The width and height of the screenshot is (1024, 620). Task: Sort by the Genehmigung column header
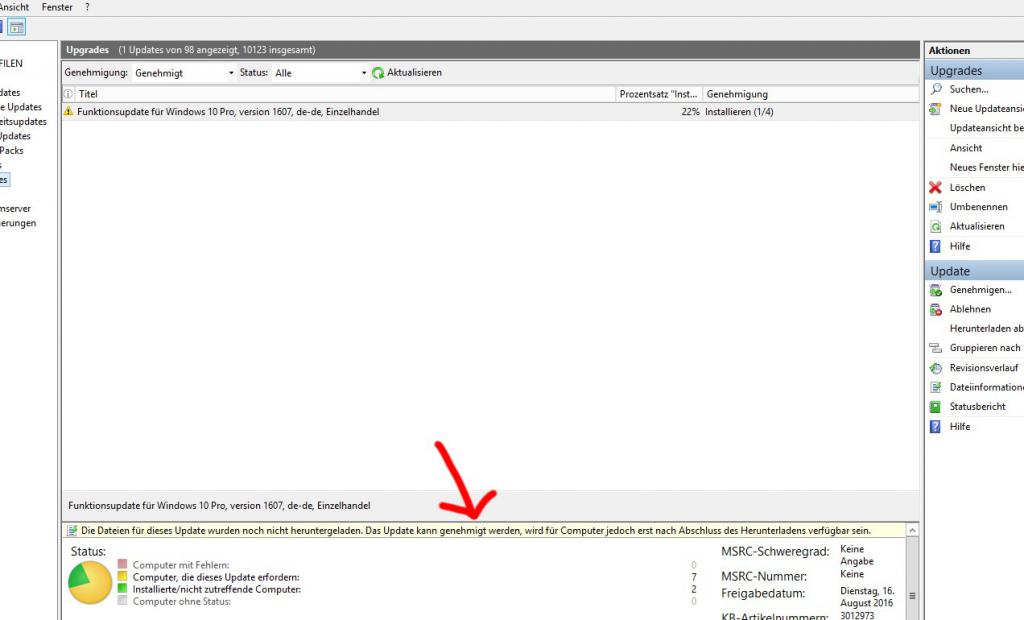click(x=810, y=94)
